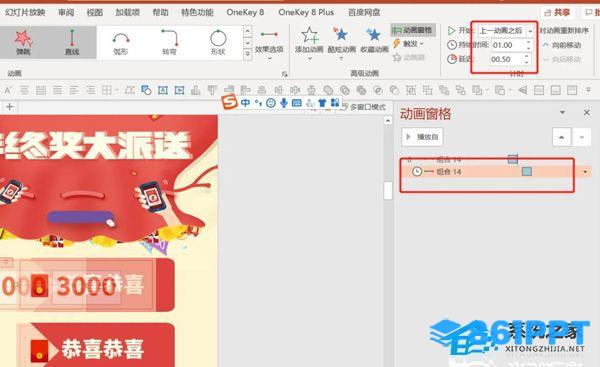The image size is (600, 367).
Task: Toggle Sogou 中 Chinese input mode
Action: [x=245, y=103]
